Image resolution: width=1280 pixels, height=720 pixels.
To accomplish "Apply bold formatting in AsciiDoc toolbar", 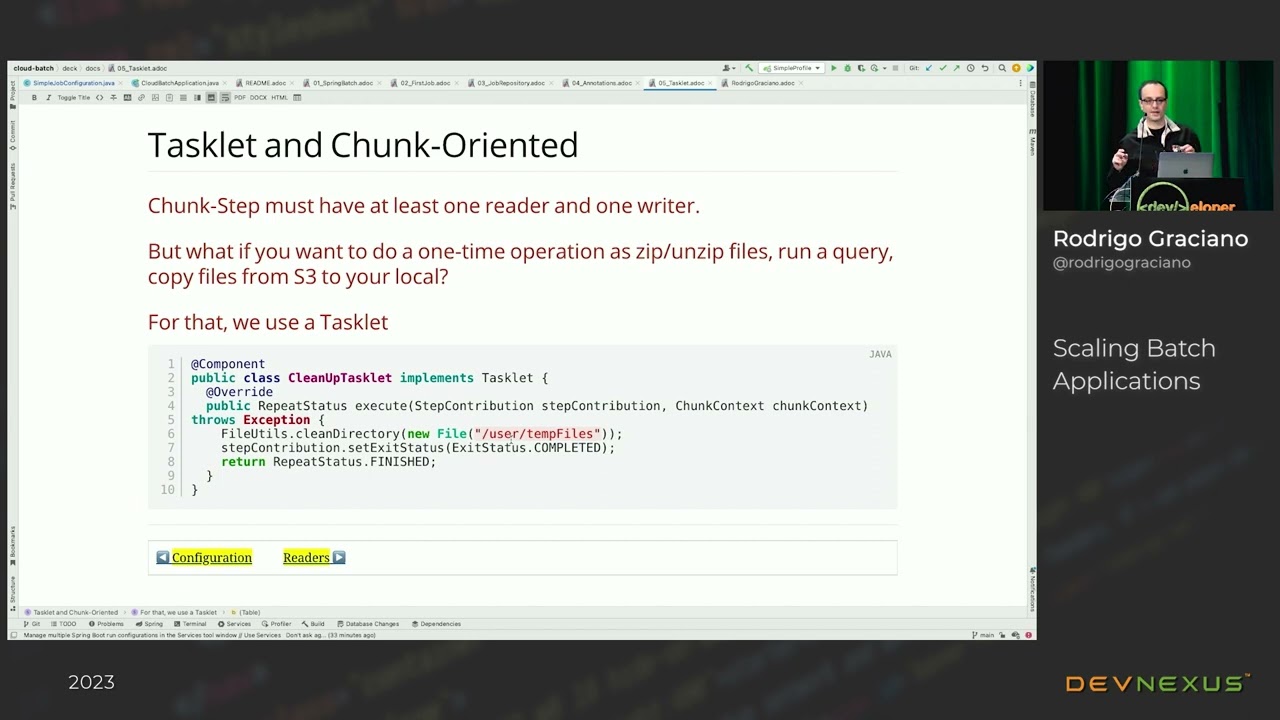I will 34,97.
